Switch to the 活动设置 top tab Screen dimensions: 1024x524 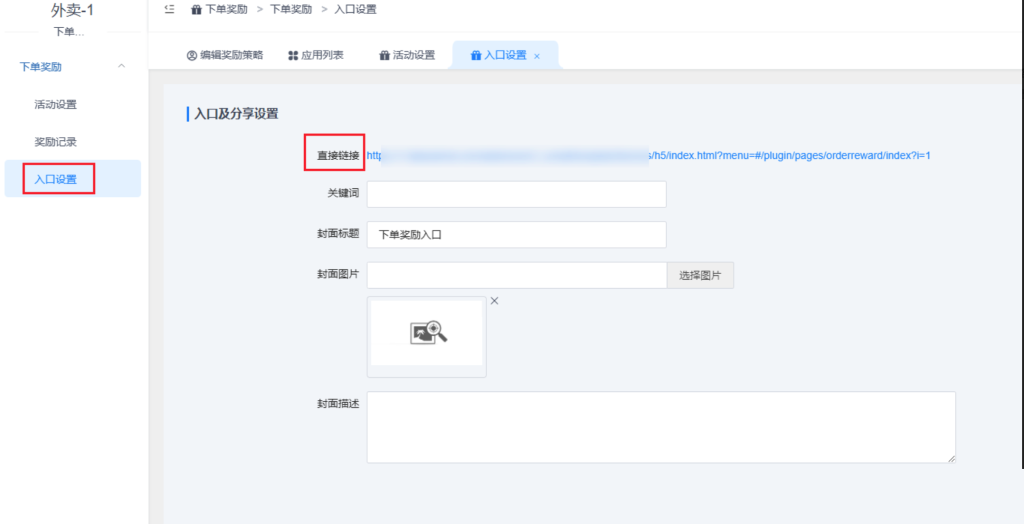(x=407, y=55)
